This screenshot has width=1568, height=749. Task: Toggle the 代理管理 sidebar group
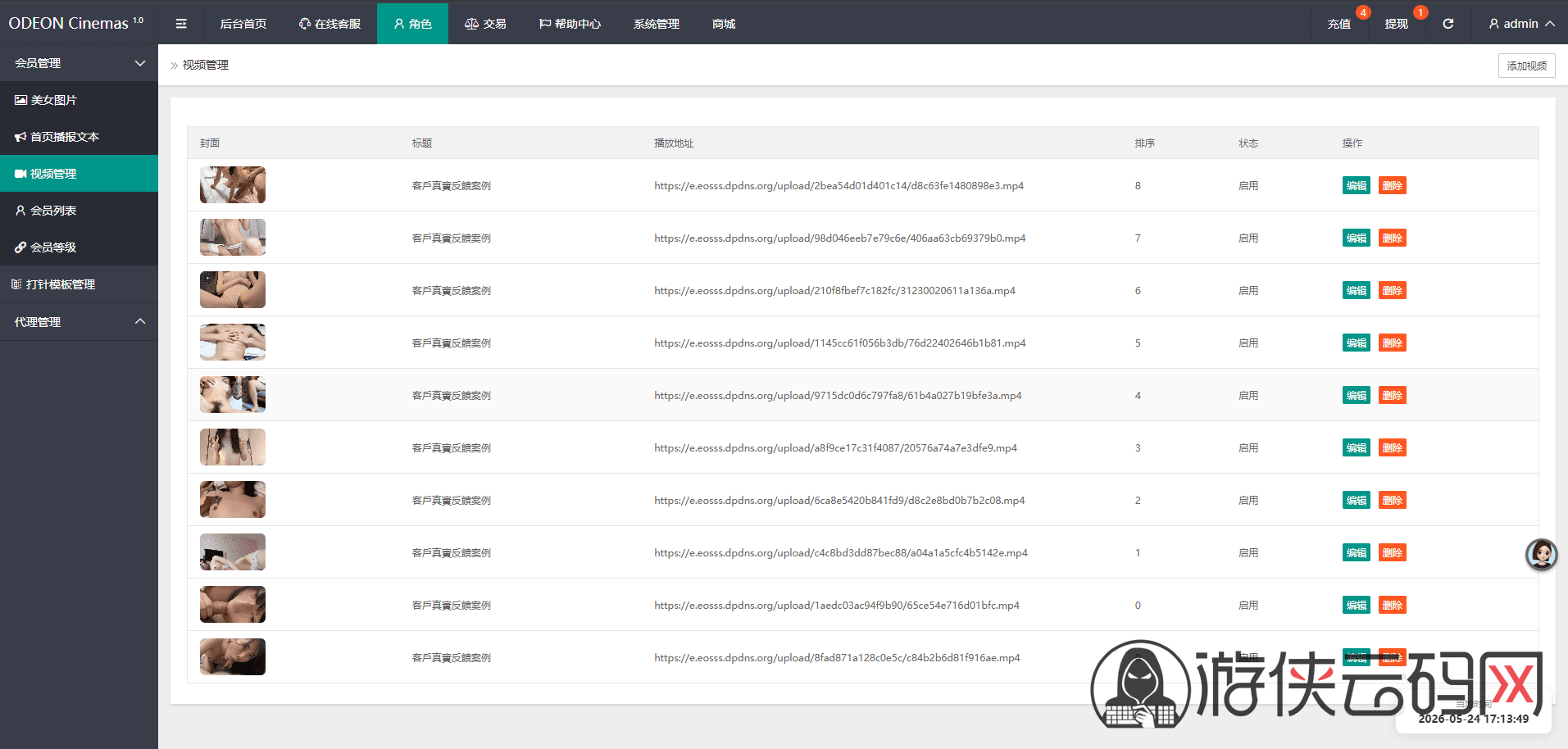79,322
